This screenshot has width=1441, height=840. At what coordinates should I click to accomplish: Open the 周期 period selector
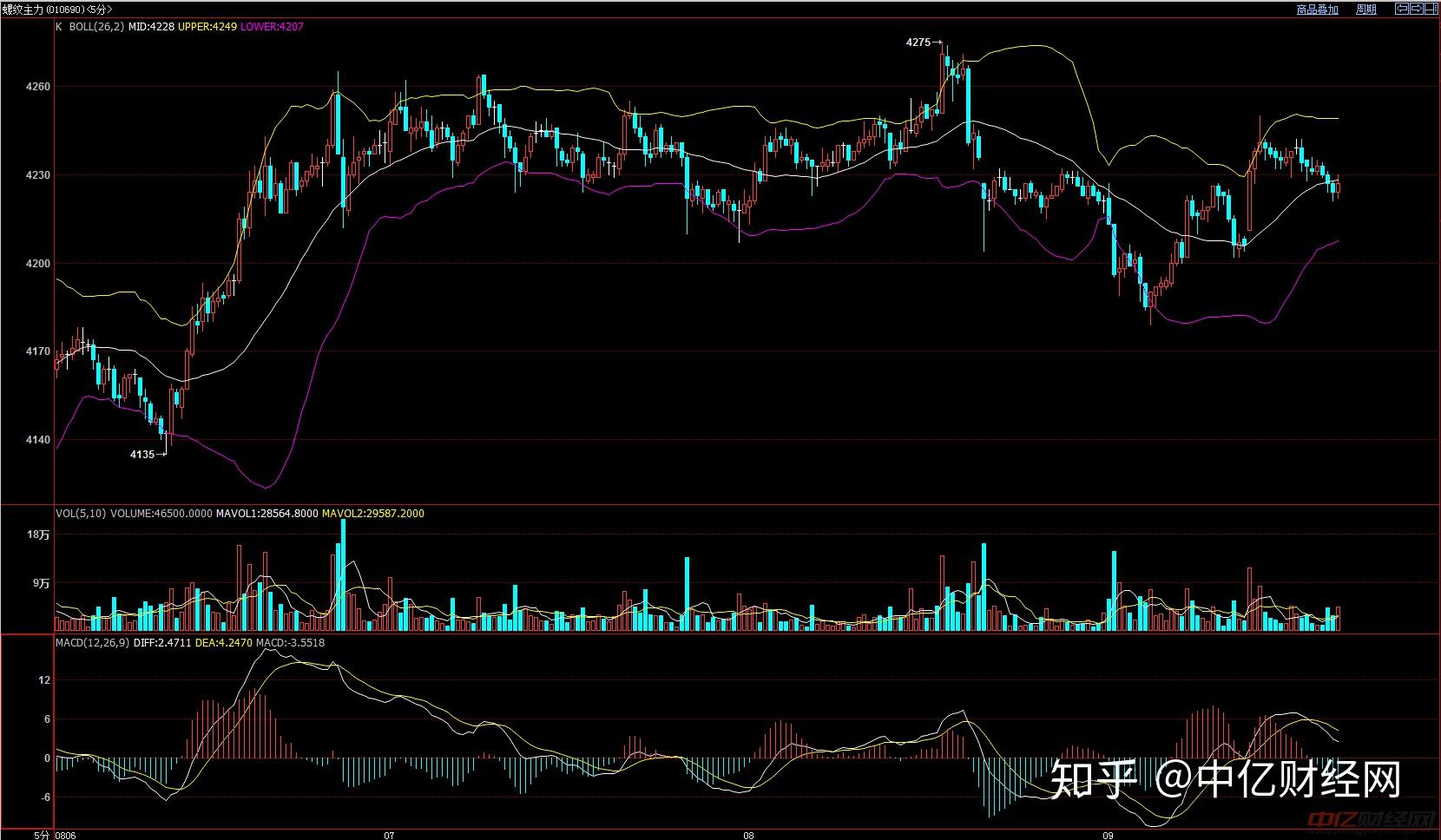point(1365,10)
